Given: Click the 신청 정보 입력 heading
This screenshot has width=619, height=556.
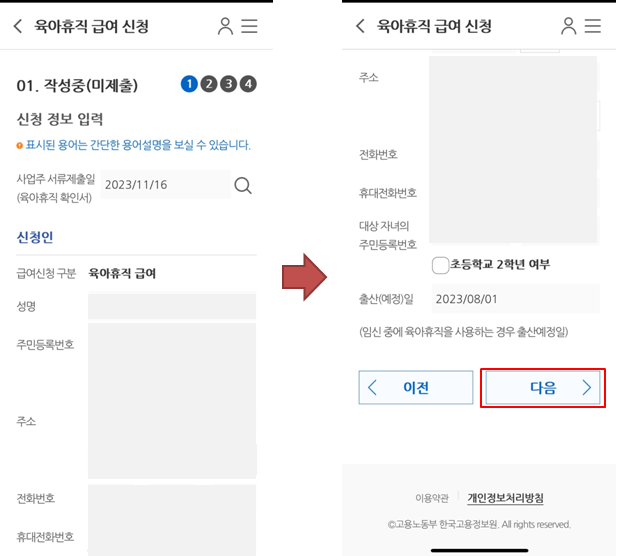Looking at the screenshot, I should pos(60,119).
